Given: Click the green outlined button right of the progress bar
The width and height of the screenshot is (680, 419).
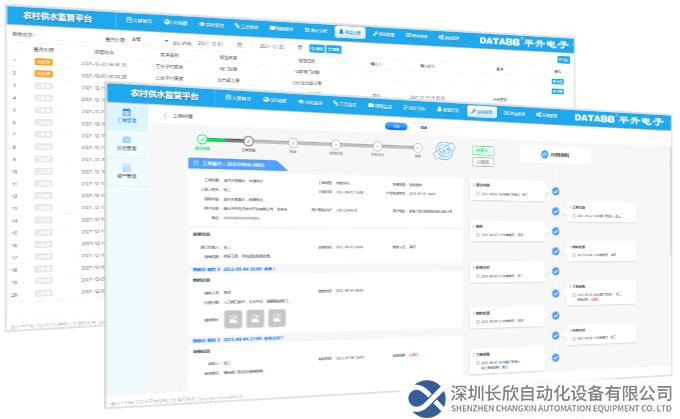Looking at the screenshot, I should click(483, 149).
